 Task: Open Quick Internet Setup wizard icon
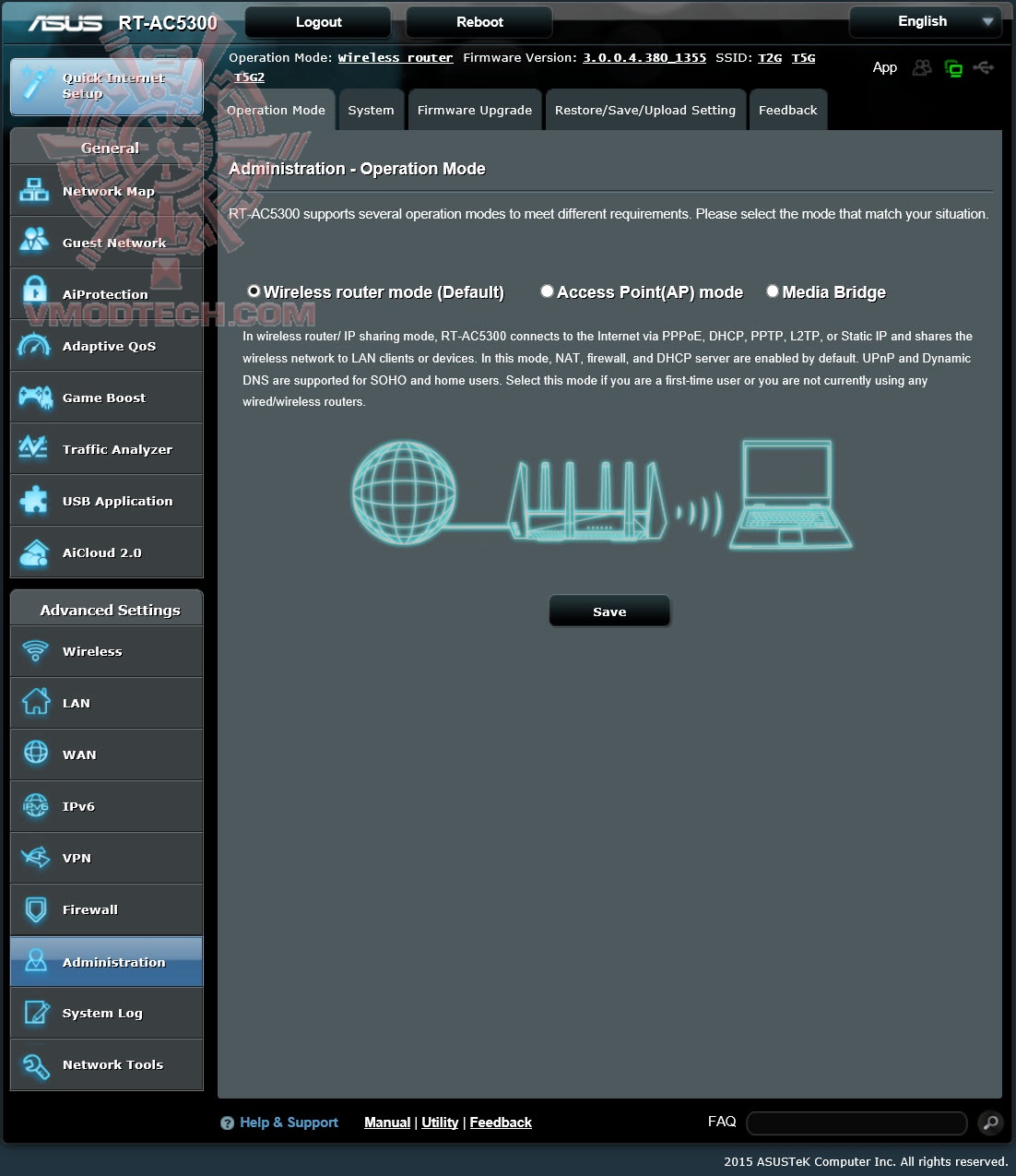[37, 85]
